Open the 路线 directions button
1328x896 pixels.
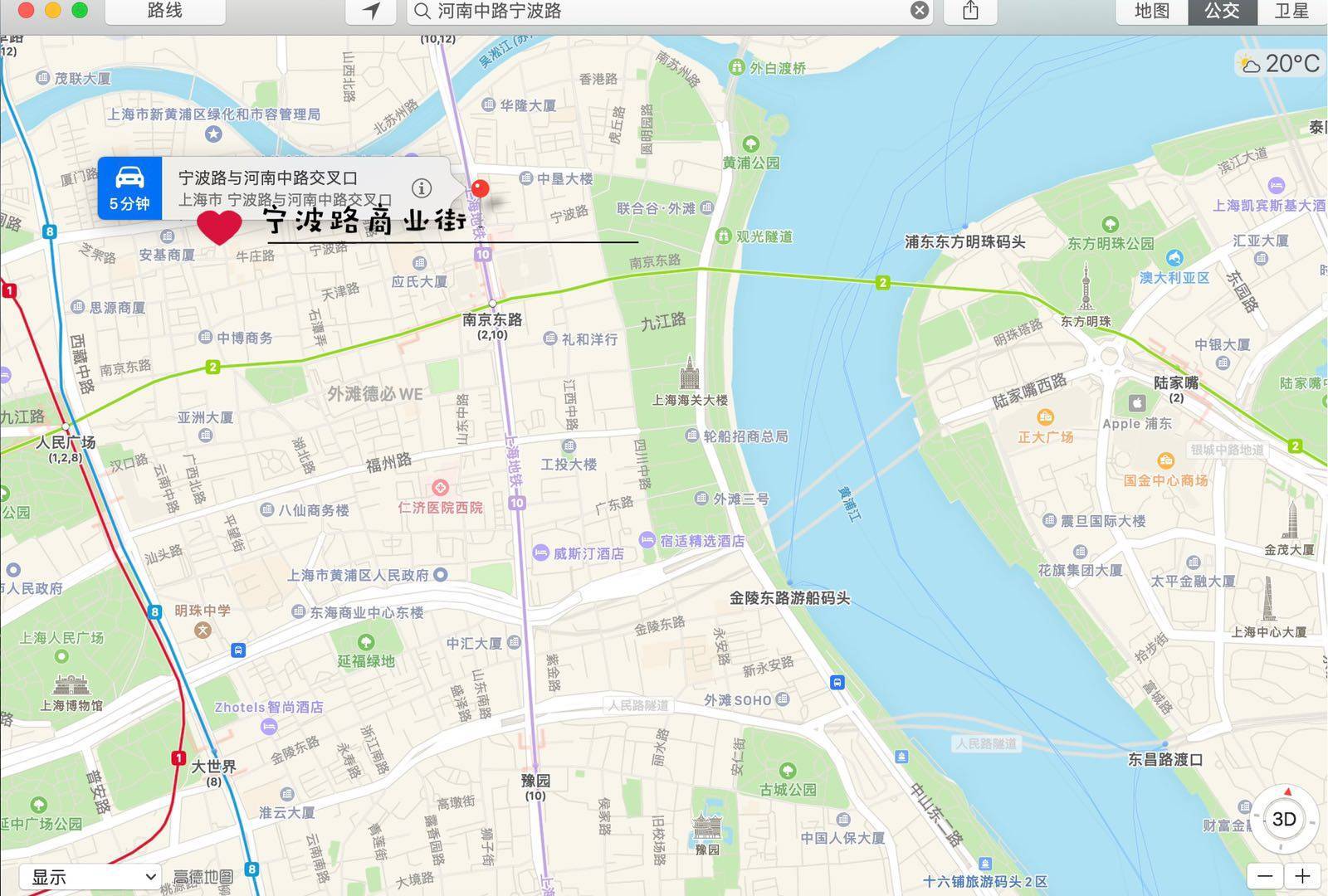point(165,11)
